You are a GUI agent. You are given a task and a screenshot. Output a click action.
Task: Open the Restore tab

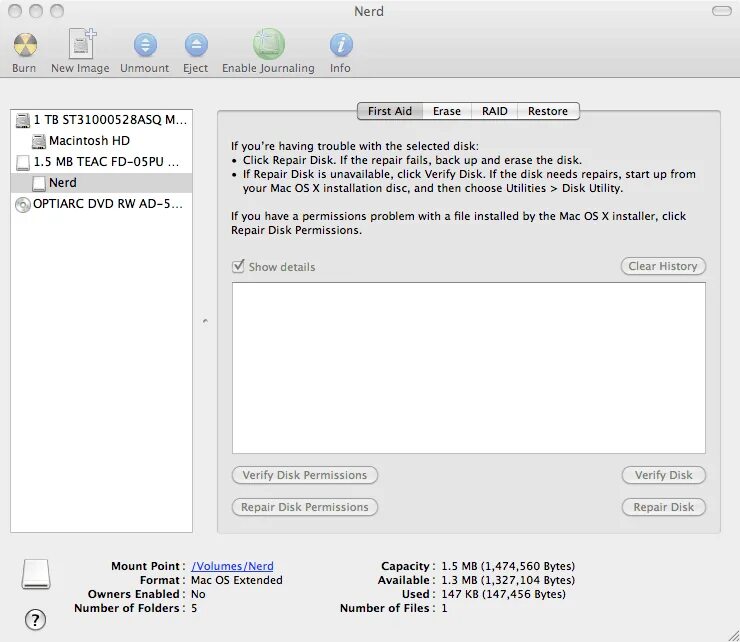pyautogui.click(x=548, y=111)
